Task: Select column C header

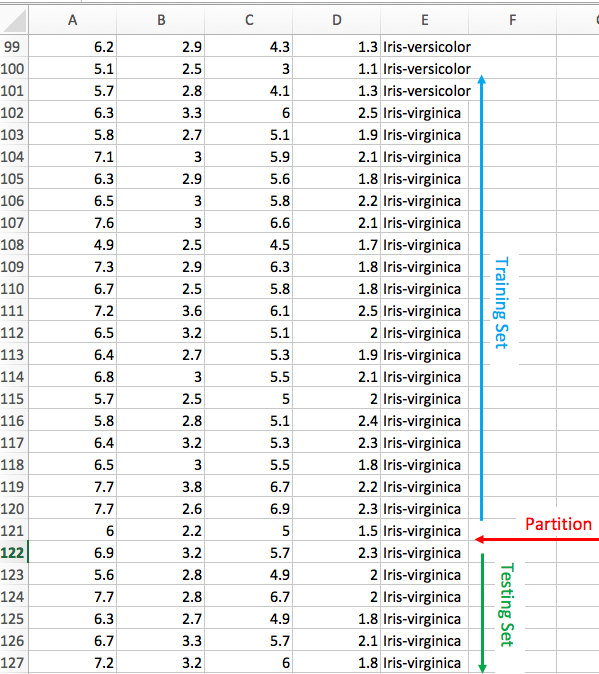Action: point(249,20)
